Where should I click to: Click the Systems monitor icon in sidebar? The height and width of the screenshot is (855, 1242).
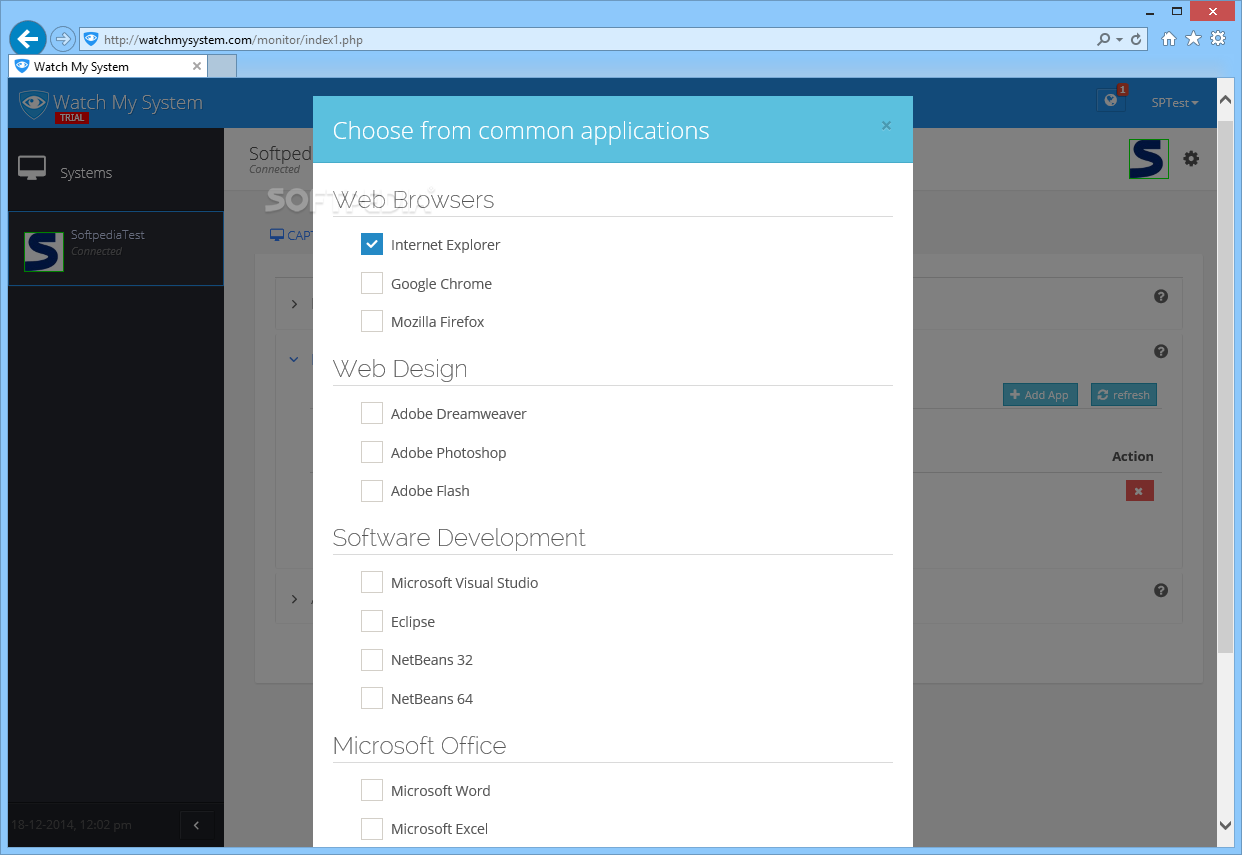pyautogui.click(x=32, y=169)
